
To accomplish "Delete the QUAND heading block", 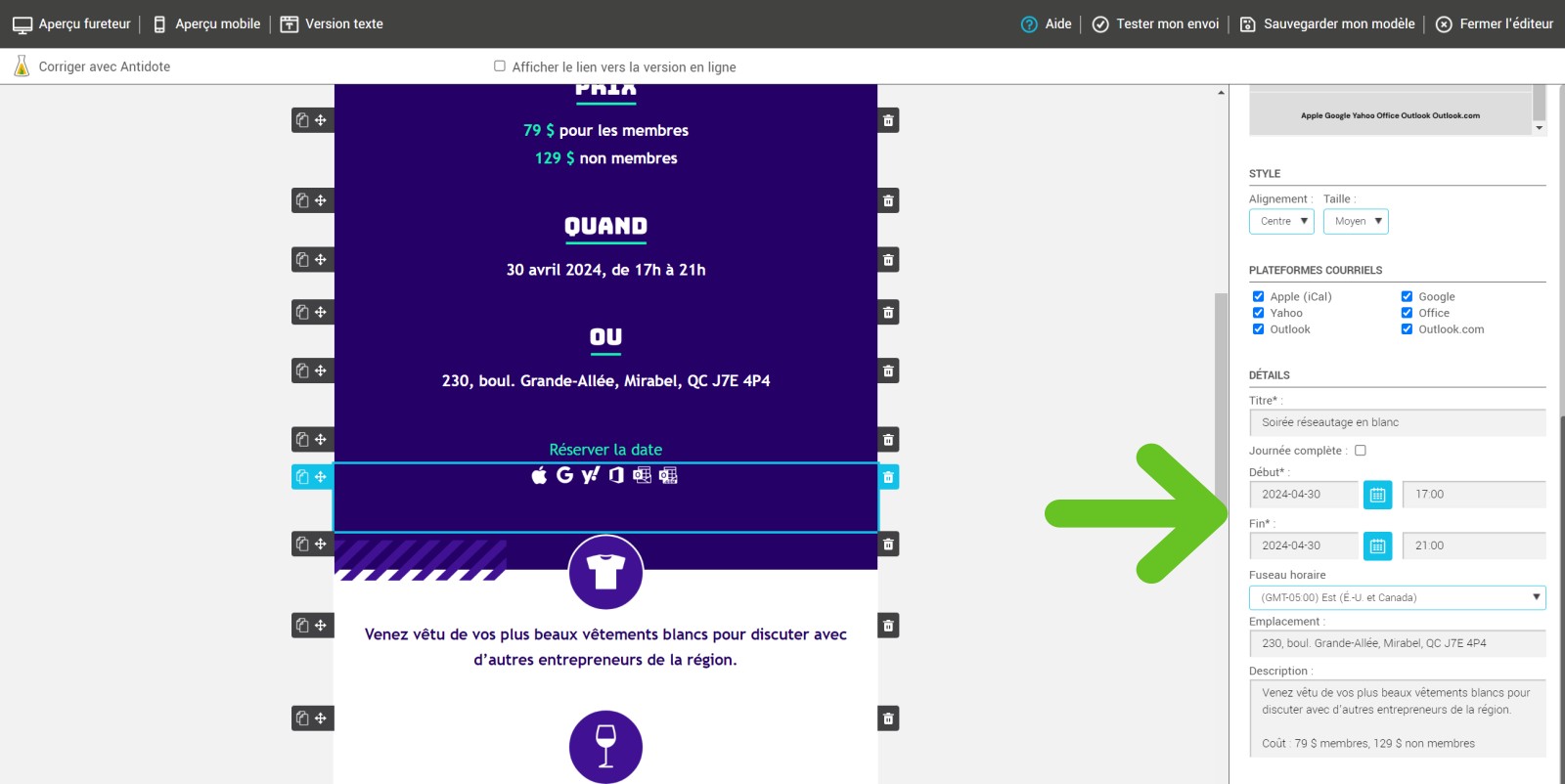I will click(888, 201).
